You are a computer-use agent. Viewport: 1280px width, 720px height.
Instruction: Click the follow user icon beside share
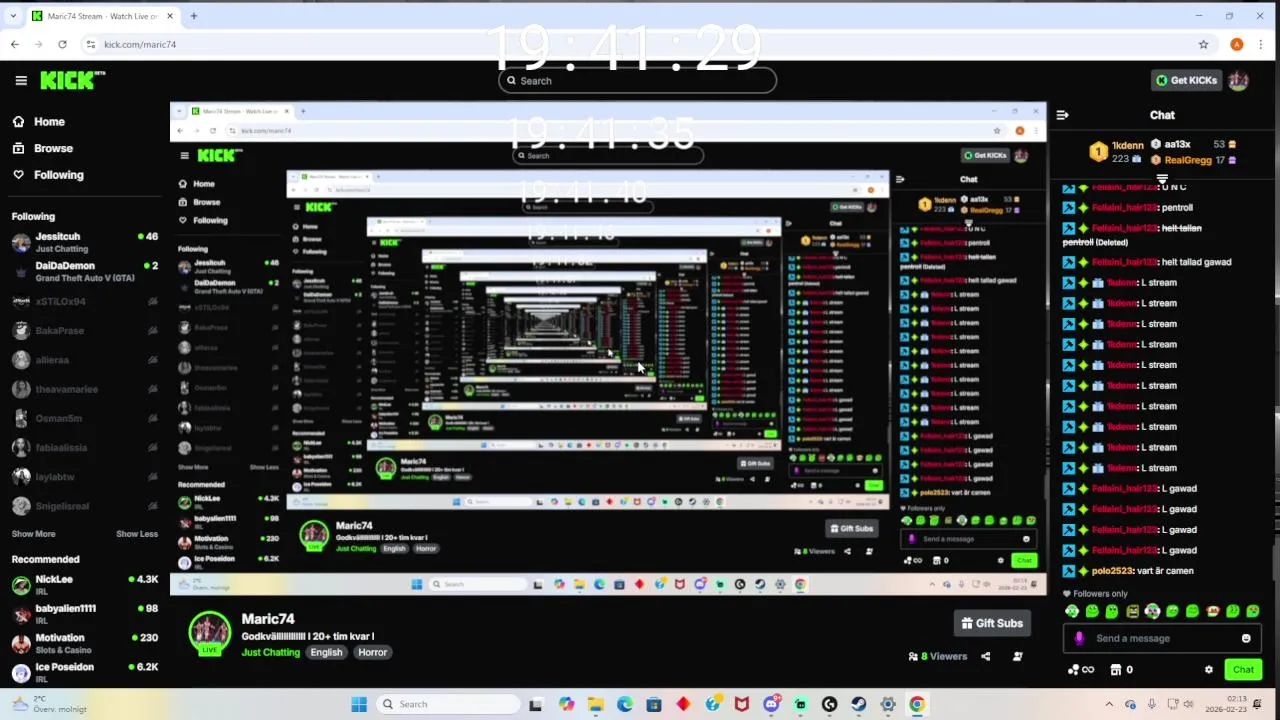[1017, 657]
